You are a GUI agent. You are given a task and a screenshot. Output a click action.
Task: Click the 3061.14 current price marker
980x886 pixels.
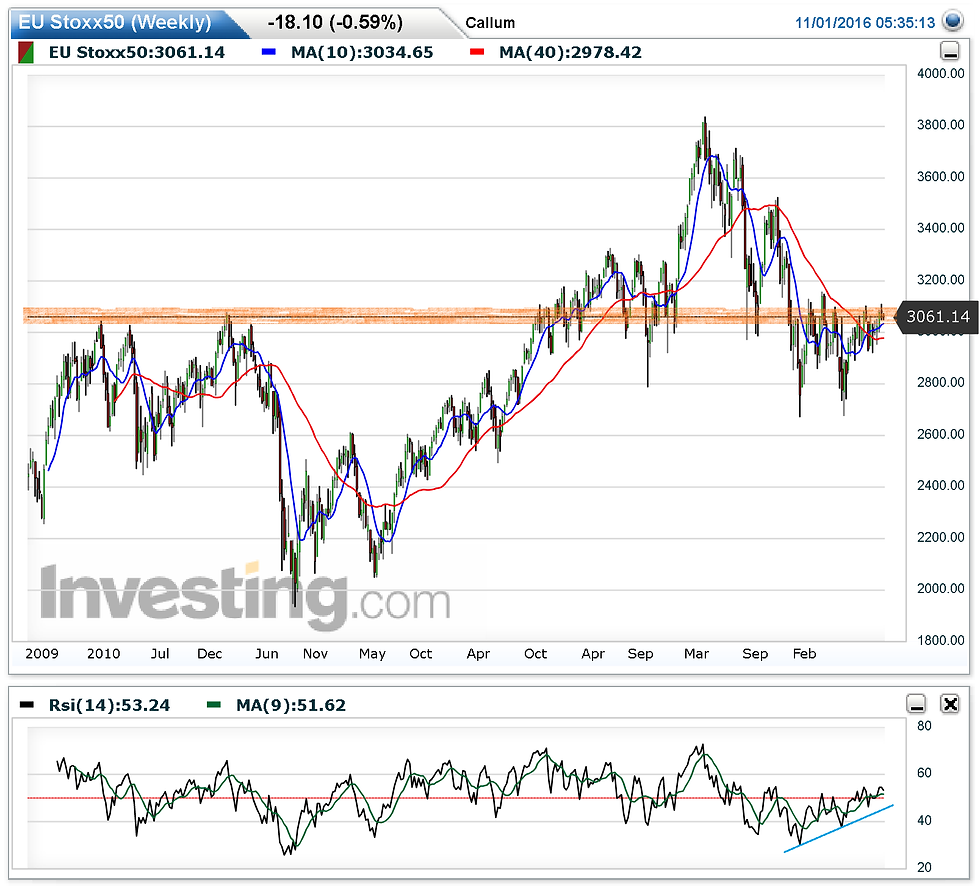(934, 317)
